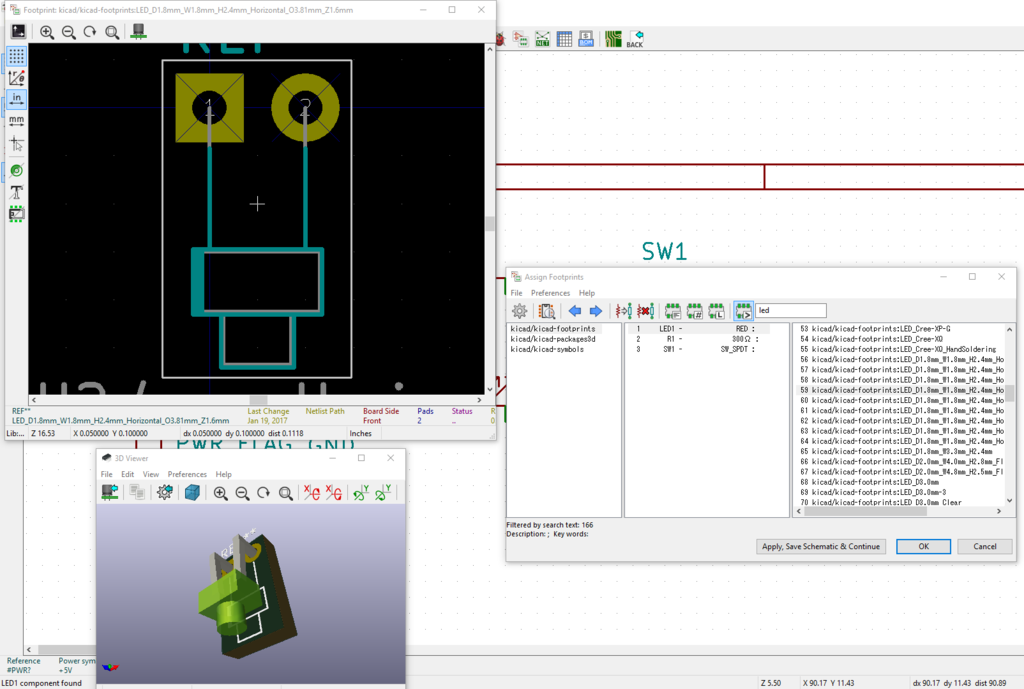Select LED1 RED component row
1024x689 pixels.
pos(699,329)
